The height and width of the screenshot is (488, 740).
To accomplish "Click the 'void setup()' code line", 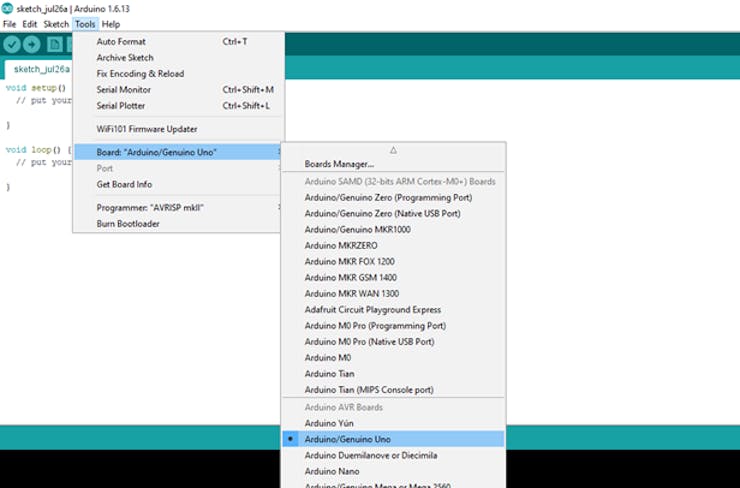I will [x=36, y=88].
